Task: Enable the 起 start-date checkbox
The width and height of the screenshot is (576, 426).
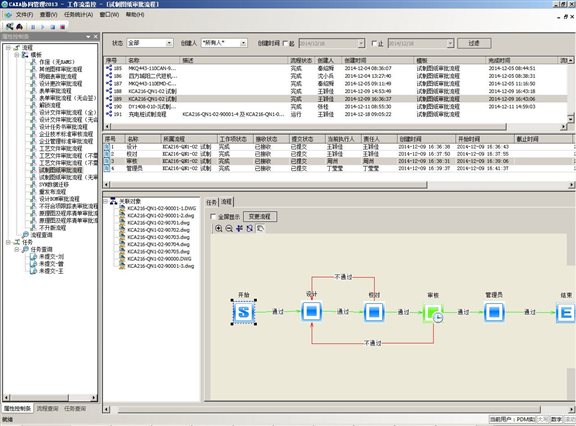Action: coord(285,43)
